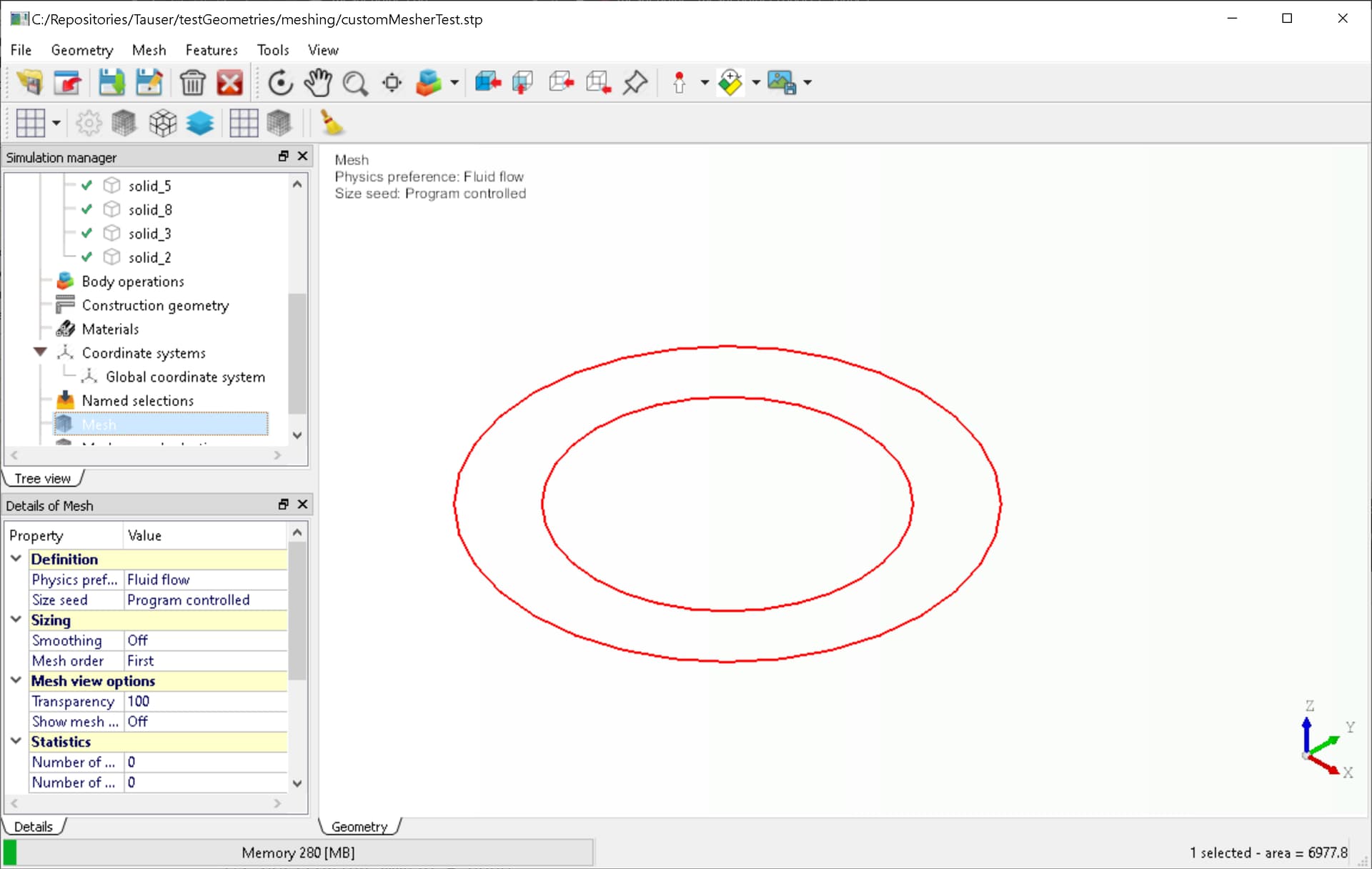1372x869 pixels.
Task: Click the greyed gear settings icon
Action: 89,123
